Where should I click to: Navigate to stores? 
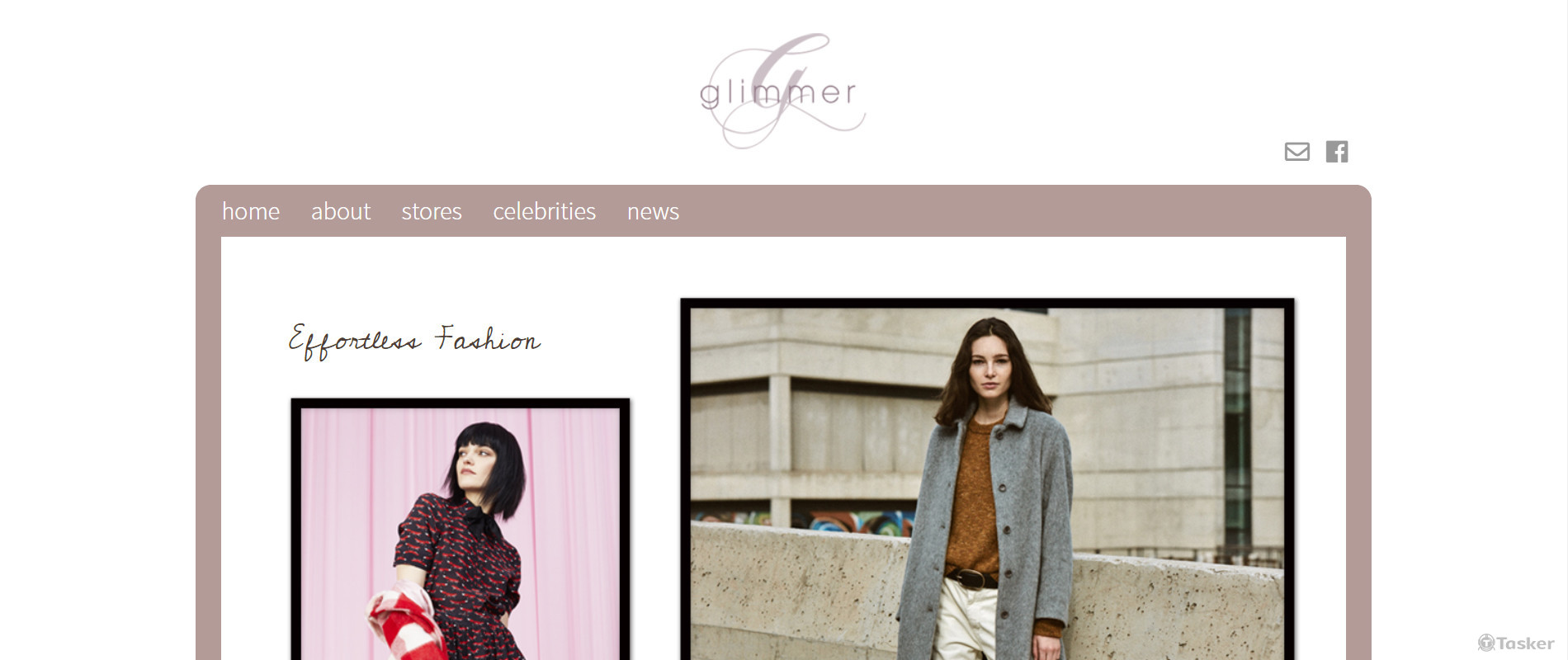pos(432,211)
